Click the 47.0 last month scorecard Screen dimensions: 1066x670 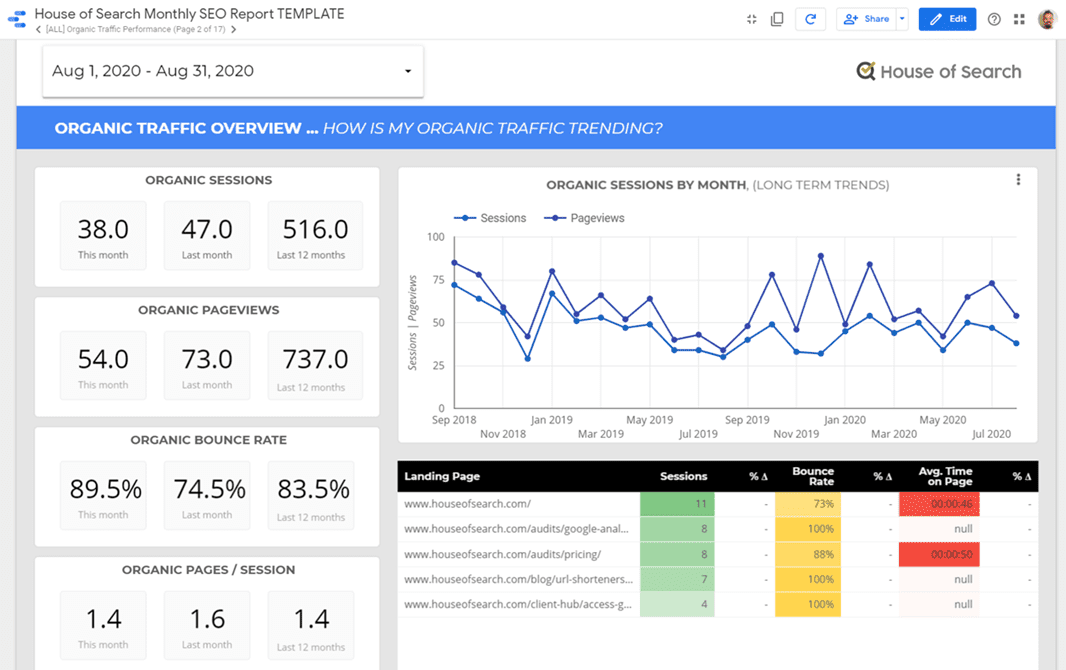pos(207,236)
